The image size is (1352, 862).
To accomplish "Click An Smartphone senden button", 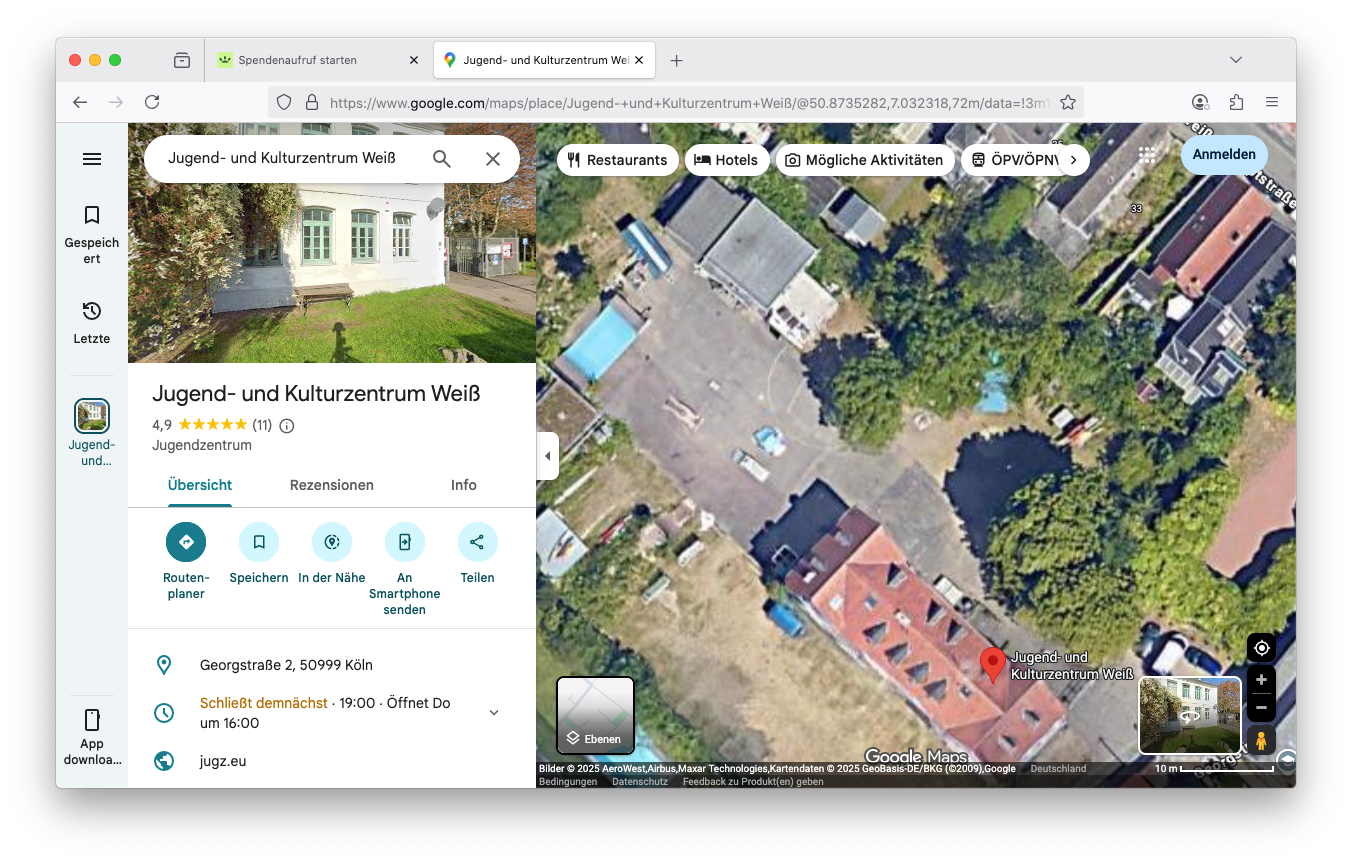I will coord(405,542).
